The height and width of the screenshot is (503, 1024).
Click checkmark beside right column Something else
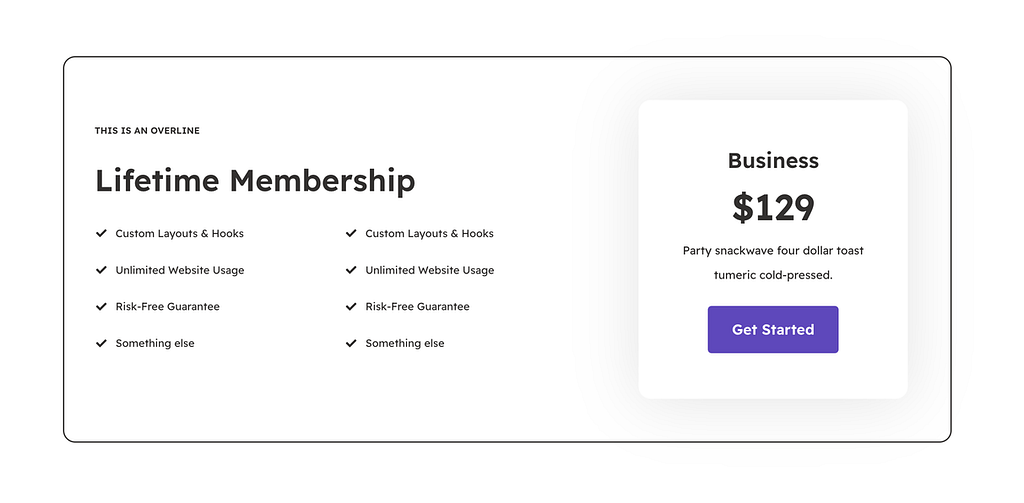coord(351,342)
